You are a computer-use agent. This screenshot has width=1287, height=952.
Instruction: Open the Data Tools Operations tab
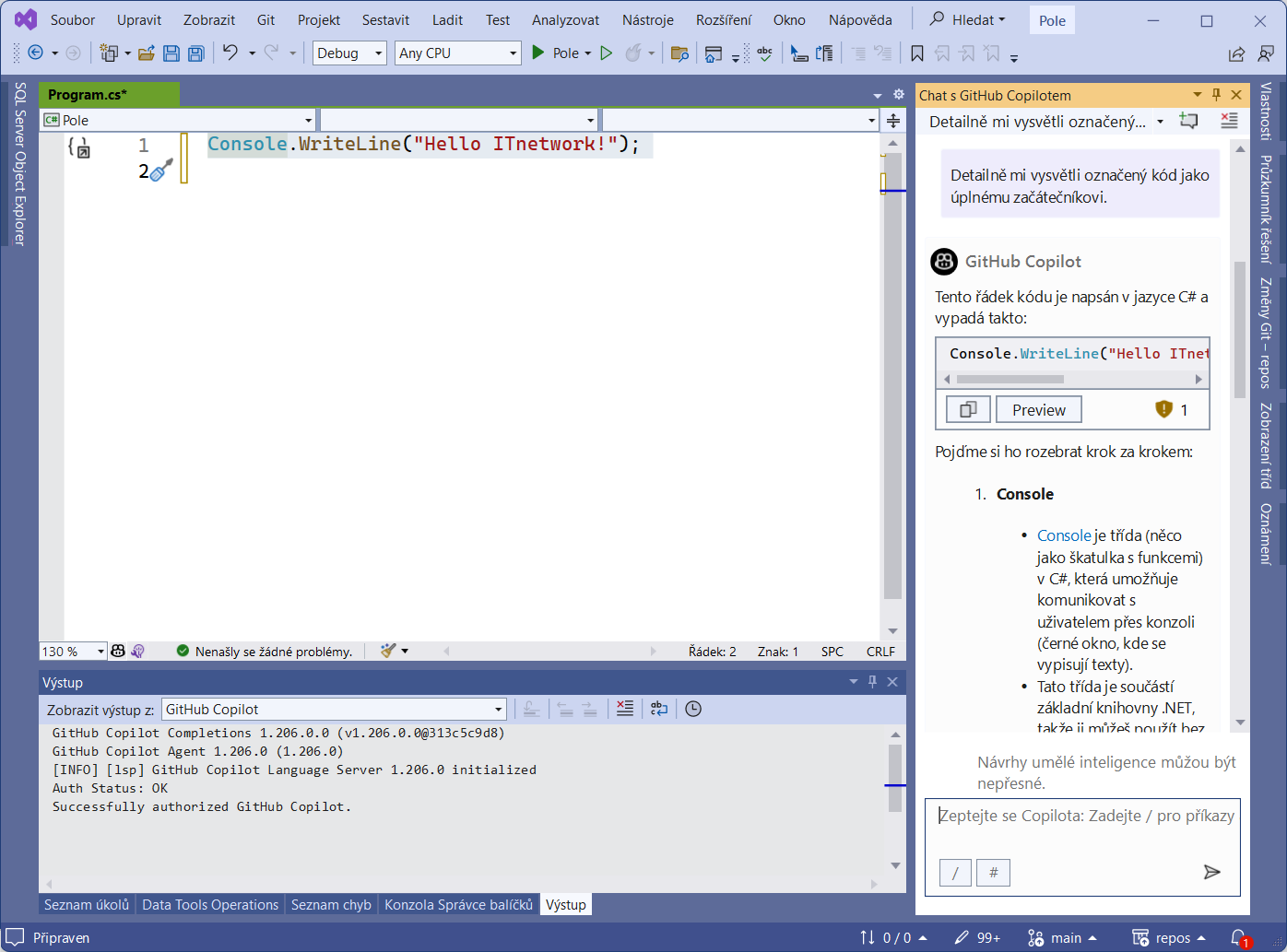[210, 905]
